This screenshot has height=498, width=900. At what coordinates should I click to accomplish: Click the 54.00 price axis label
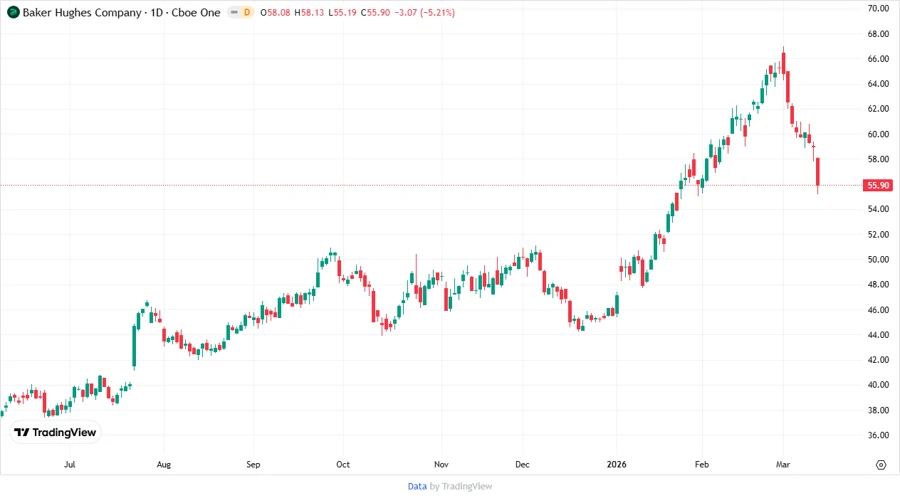coord(878,209)
